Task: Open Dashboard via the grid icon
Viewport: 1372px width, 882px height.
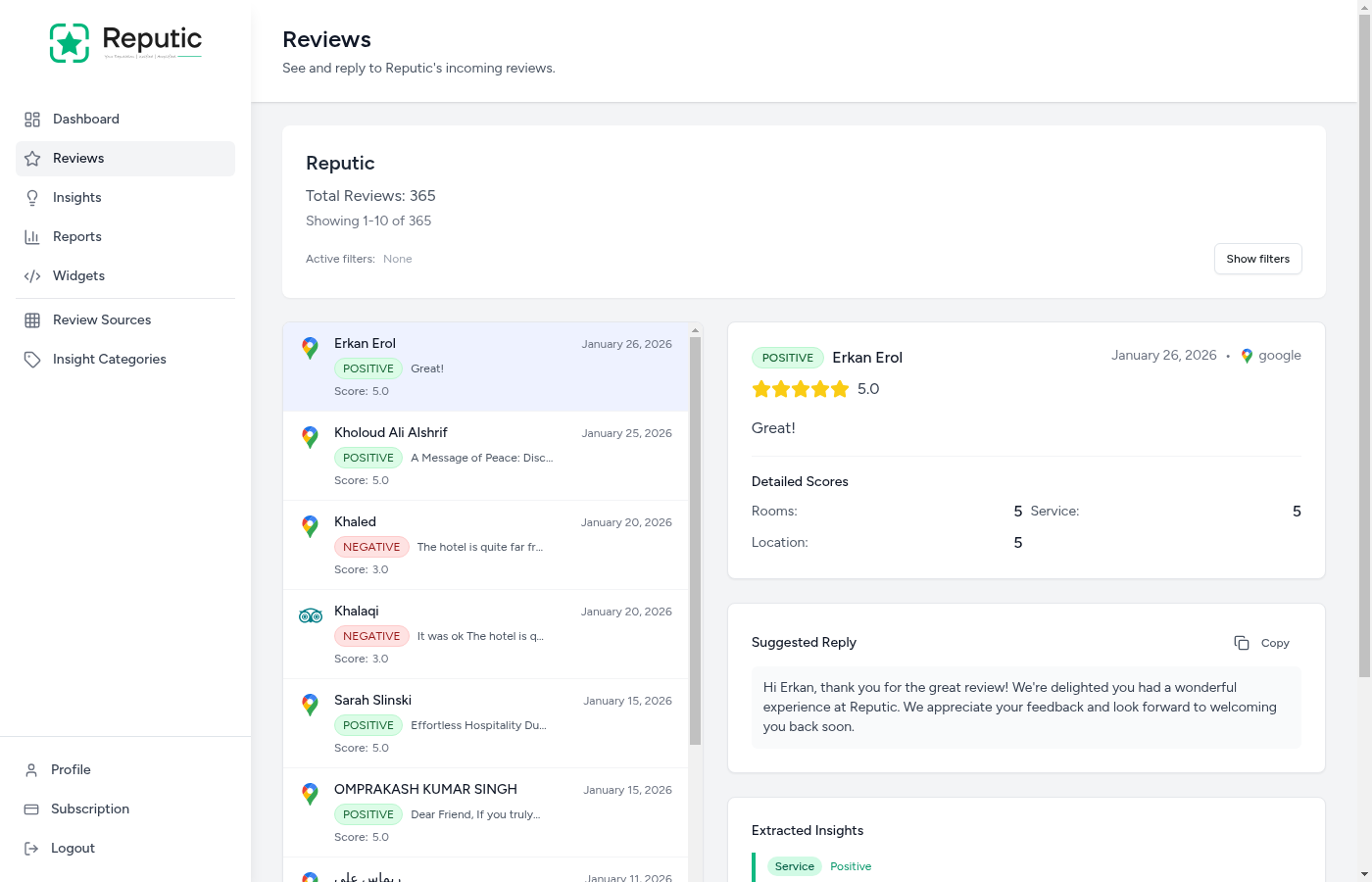Action: coord(33,119)
